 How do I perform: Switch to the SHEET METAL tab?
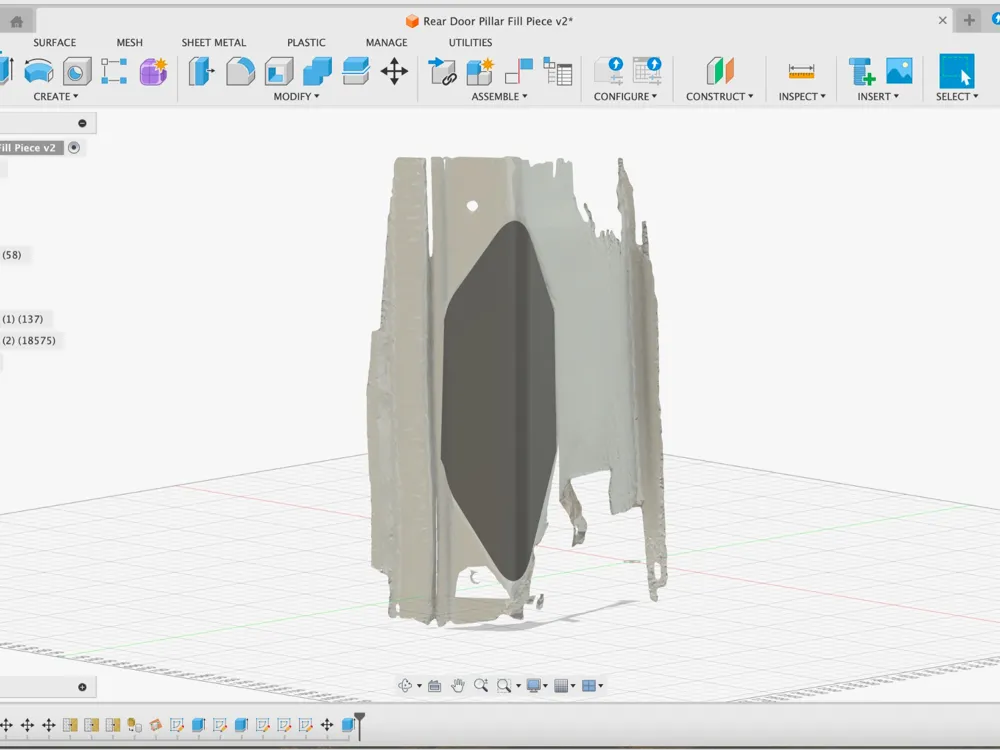[x=214, y=42]
